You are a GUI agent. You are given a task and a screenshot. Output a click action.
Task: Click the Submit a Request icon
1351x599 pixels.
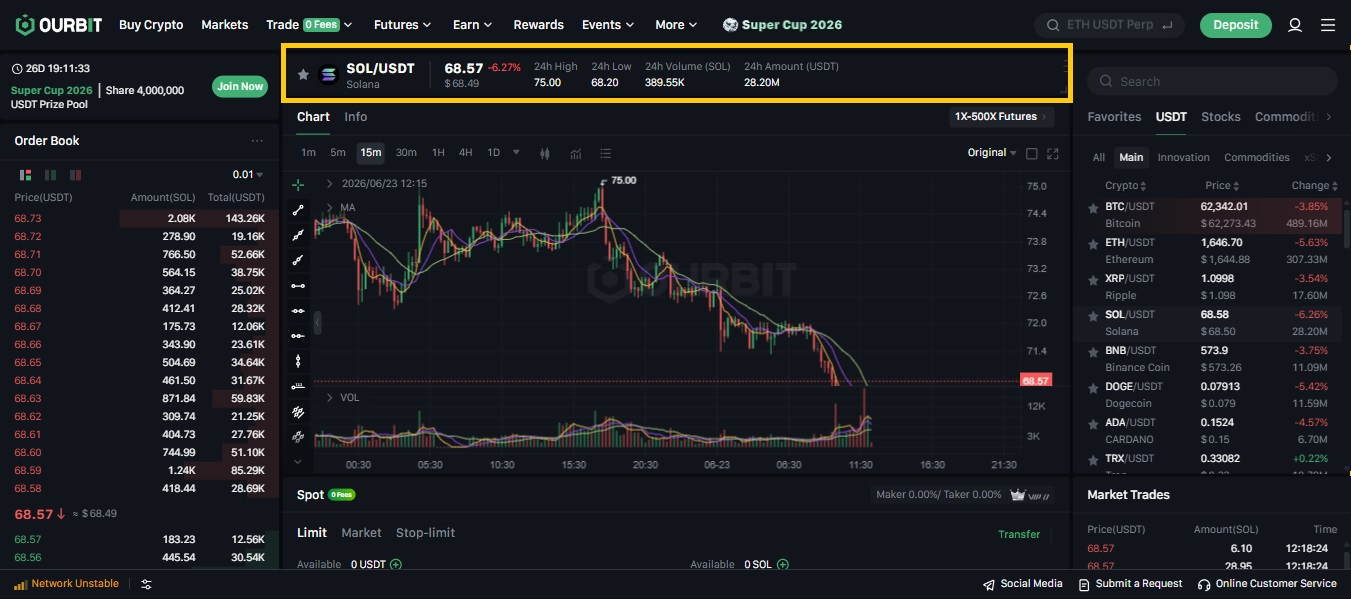1084,584
